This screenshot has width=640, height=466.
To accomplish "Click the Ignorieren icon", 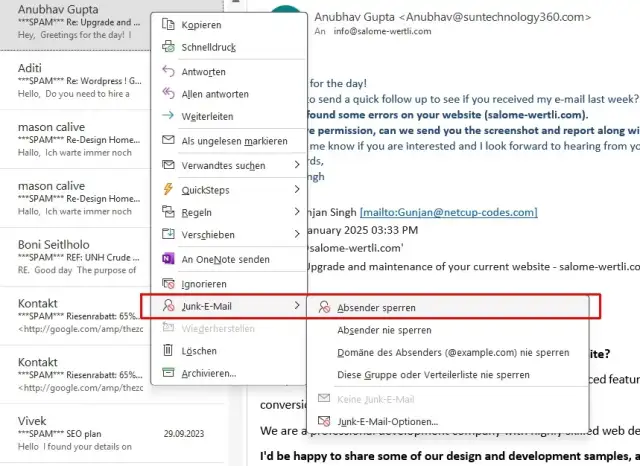I will 168,283.
